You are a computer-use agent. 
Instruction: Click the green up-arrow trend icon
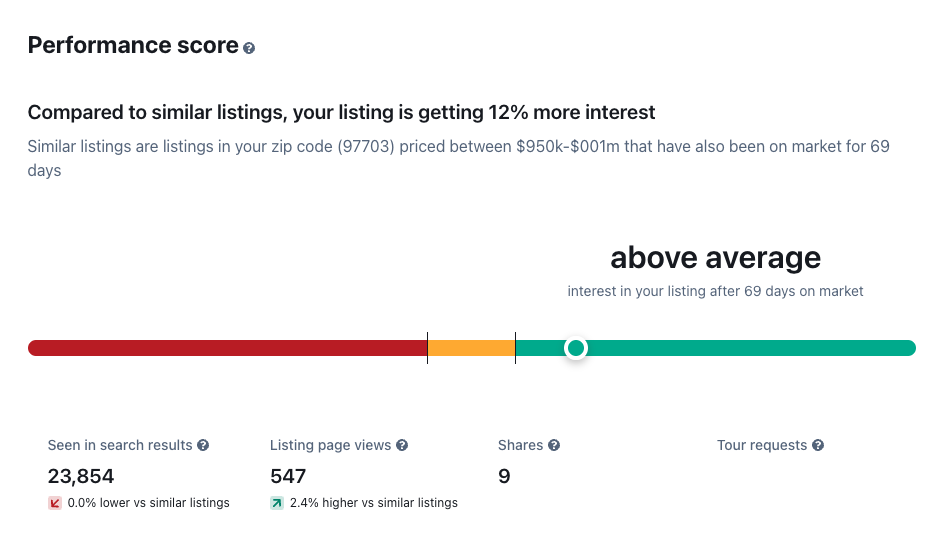(x=277, y=503)
